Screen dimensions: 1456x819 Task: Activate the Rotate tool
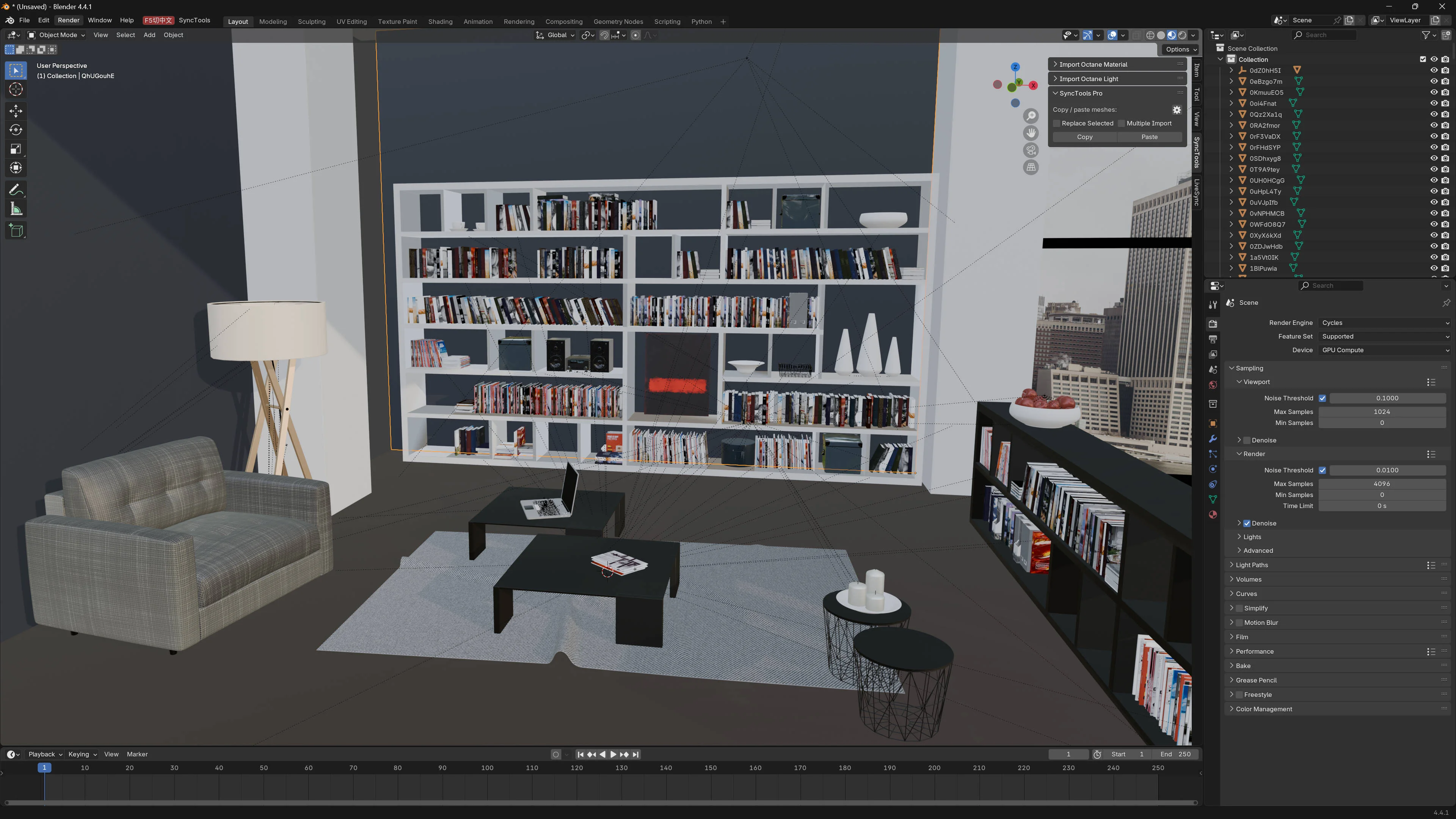pyautogui.click(x=16, y=130)
